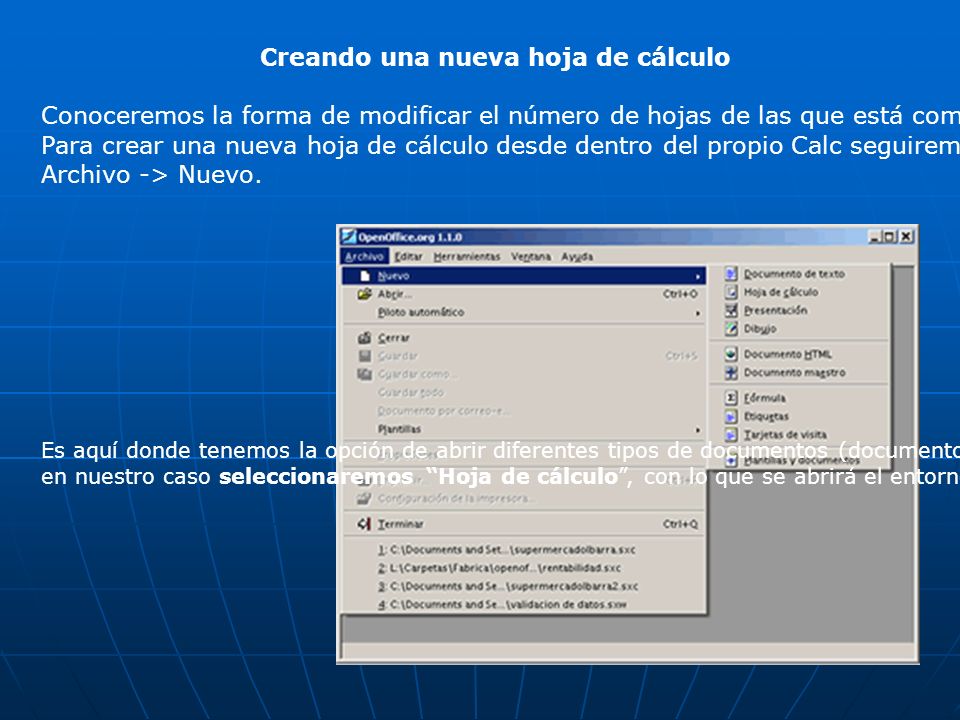The height and width of the screenshot is (720, 960).
Task: Click the Guardar como... label
Action: (x=418, y=374)
